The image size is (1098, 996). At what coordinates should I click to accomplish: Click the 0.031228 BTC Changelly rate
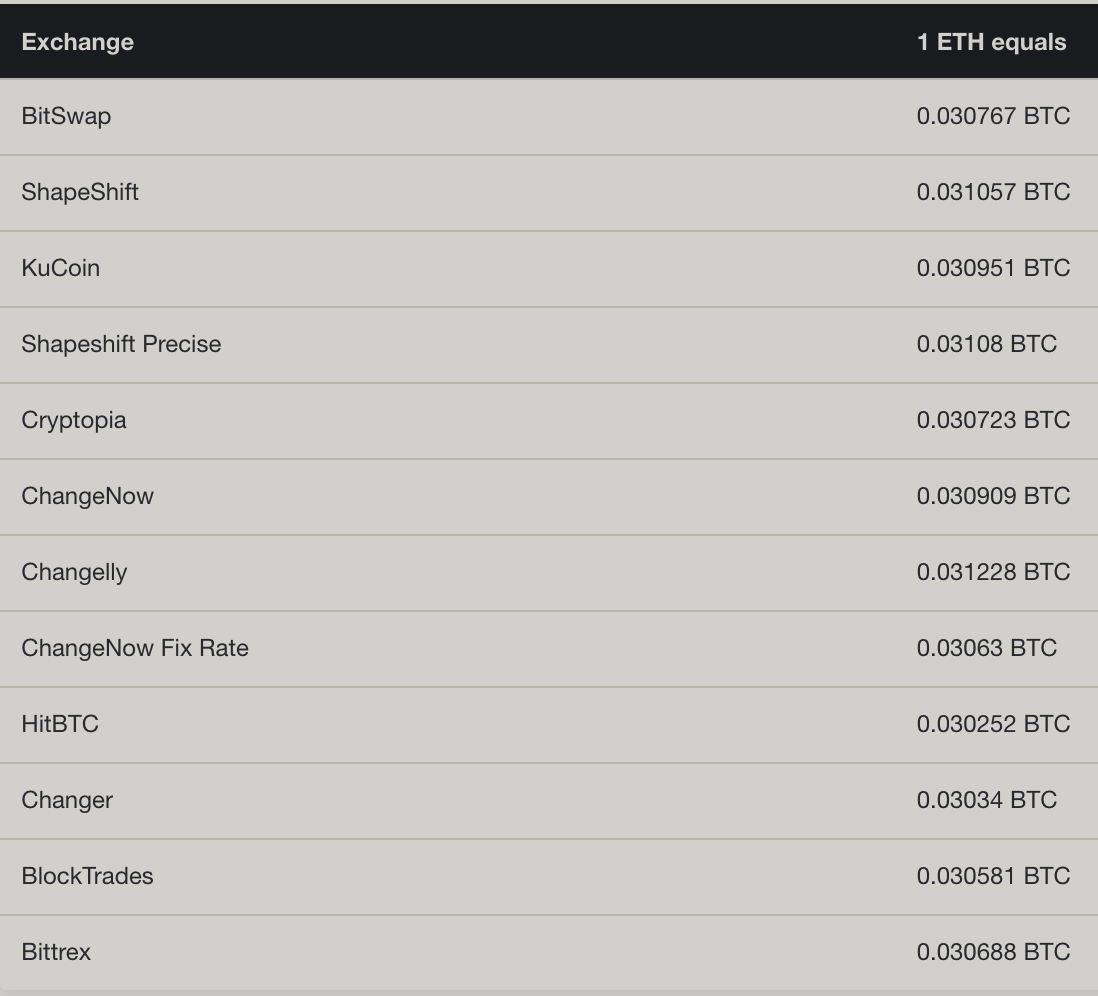pyautogui.click(x=993, y=572)
